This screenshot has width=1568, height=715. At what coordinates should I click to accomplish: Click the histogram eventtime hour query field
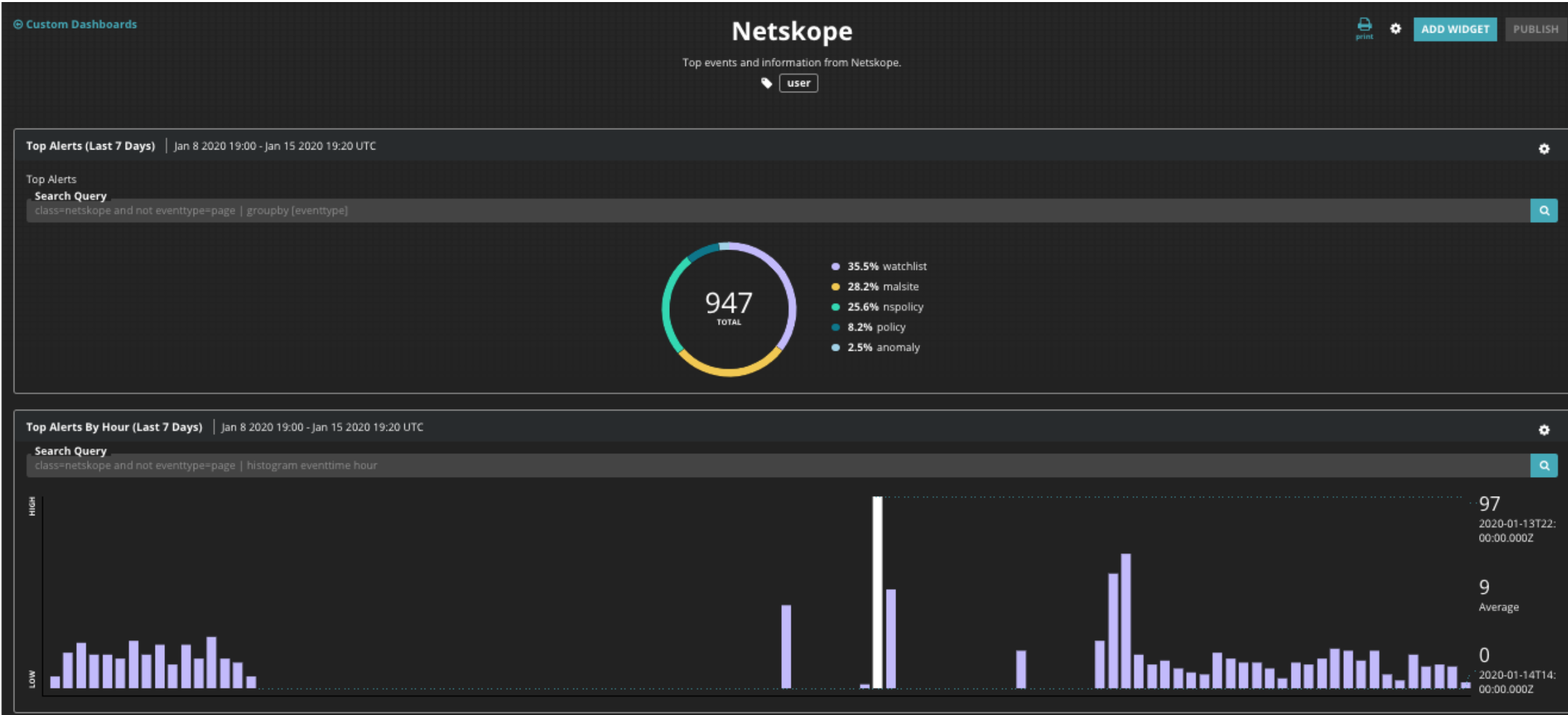(x=778, y=466)
